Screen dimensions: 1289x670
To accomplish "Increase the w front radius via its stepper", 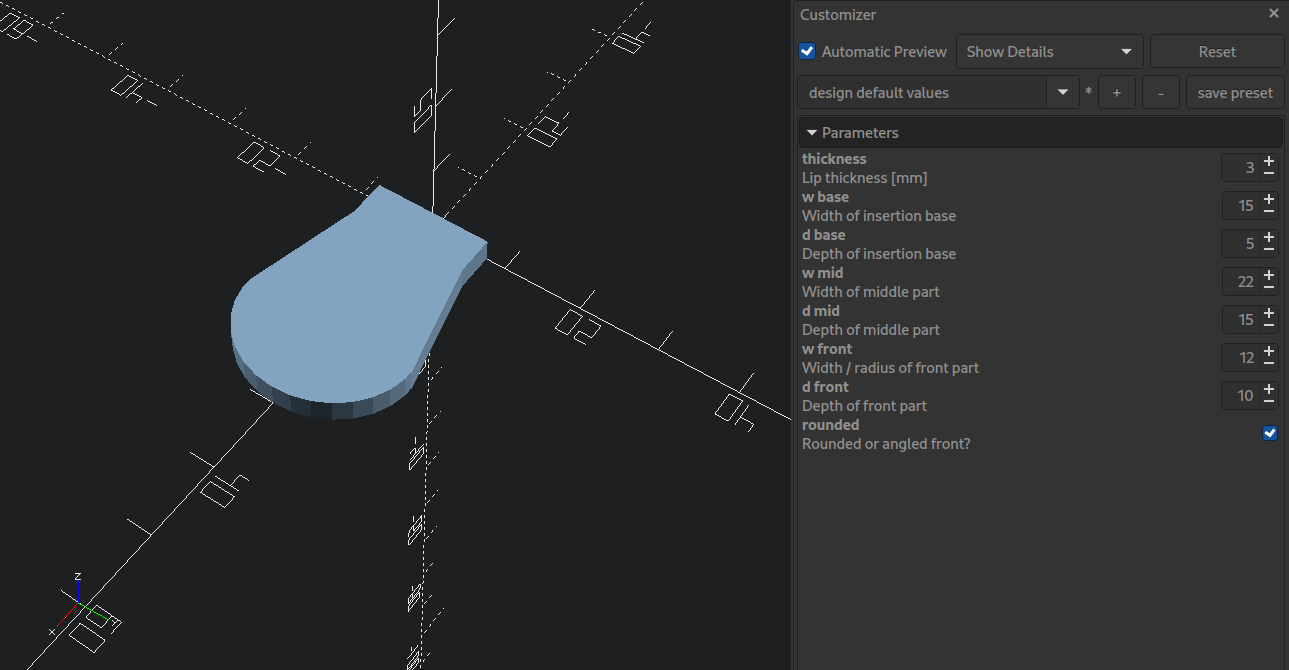I will [1269, 353].
